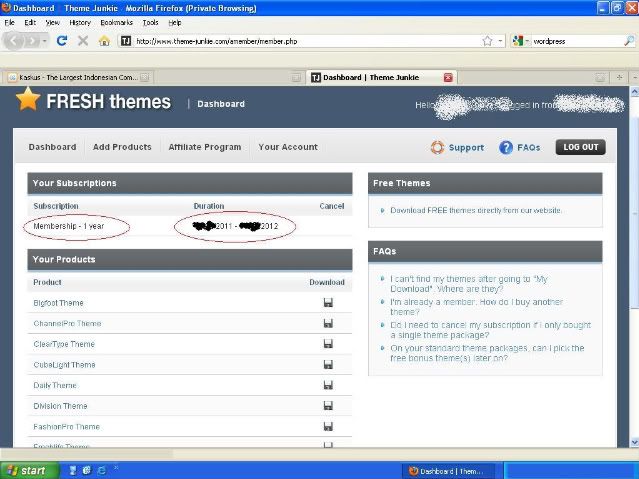This screenshot has height=479, width=639.
Task: Download the CubeLight Theme via disk icon
Action: (x=328, y=364)
